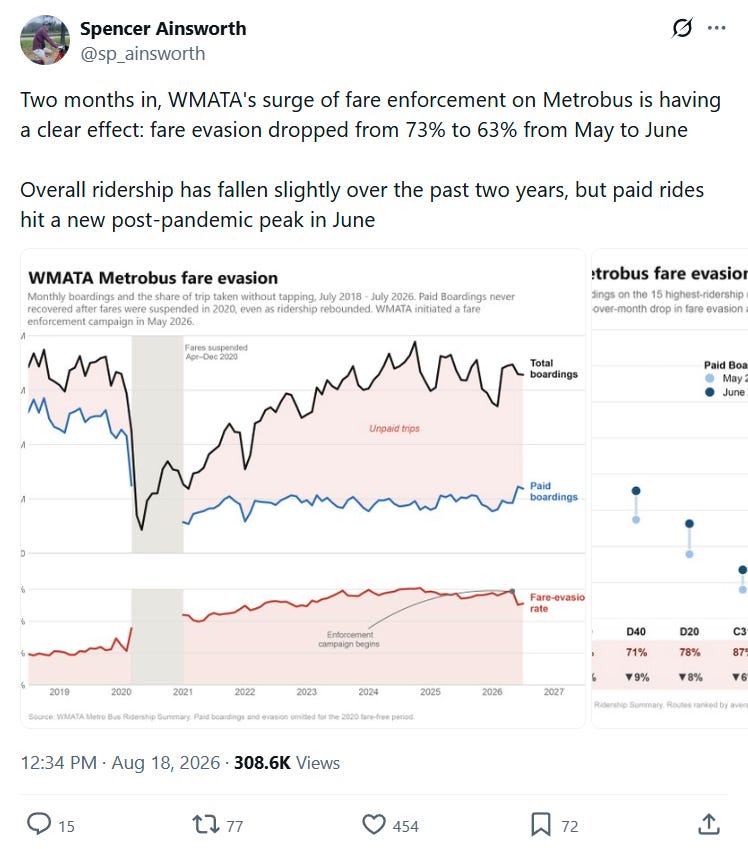Click the 2026 marker on chart timeline
The width and height of the screenshot is (748, 849).
492,691
